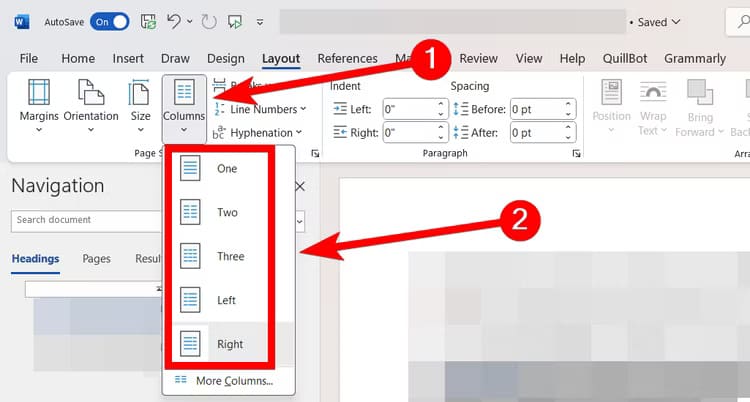Switch to the Insert tab
This screenshot has width=750, height=402.
pos(128,58)
